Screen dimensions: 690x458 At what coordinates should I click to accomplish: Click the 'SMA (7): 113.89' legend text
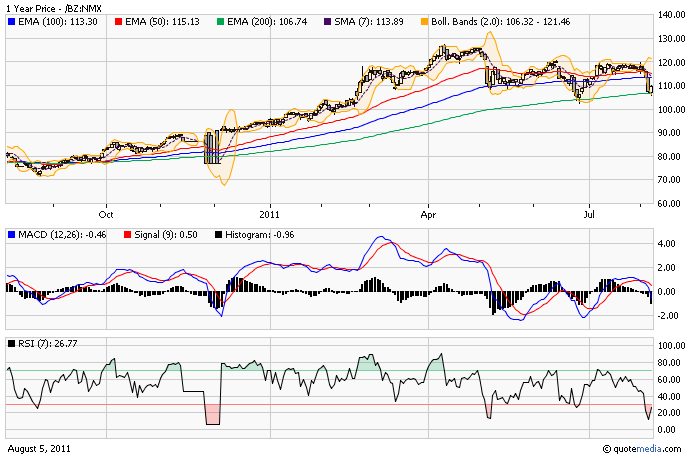click(369, 22)
